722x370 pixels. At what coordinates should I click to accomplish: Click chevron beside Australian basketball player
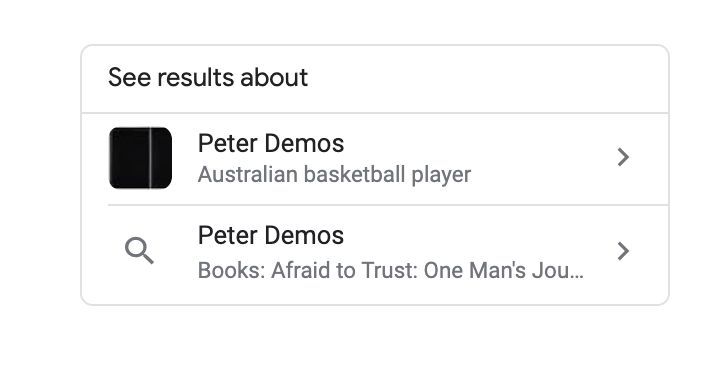point(623,157)
